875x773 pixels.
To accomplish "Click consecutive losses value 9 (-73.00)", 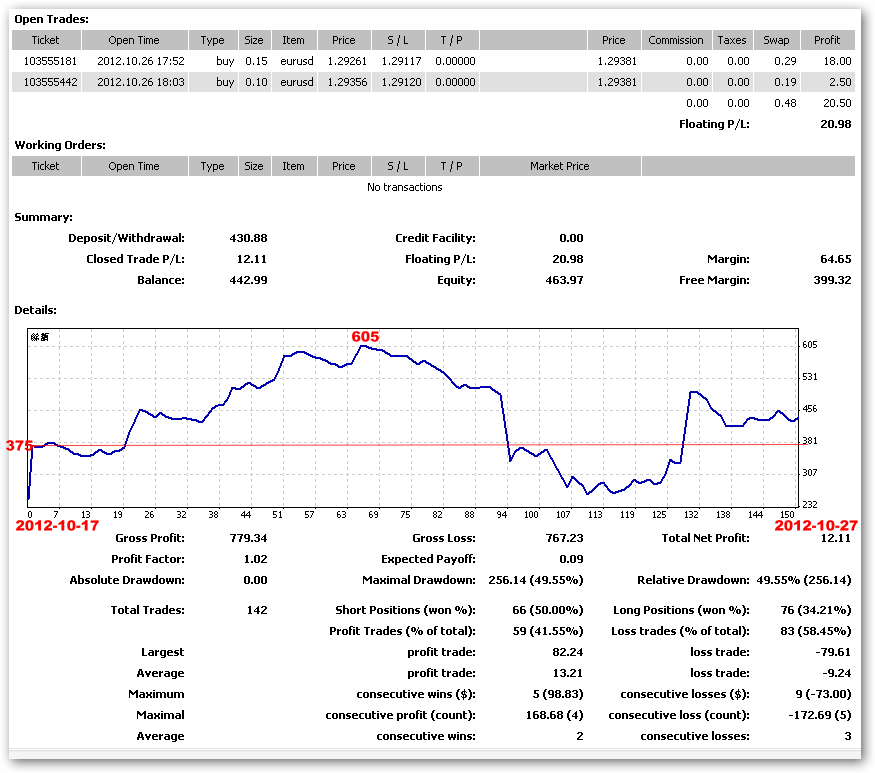I will tap(824, 694).
